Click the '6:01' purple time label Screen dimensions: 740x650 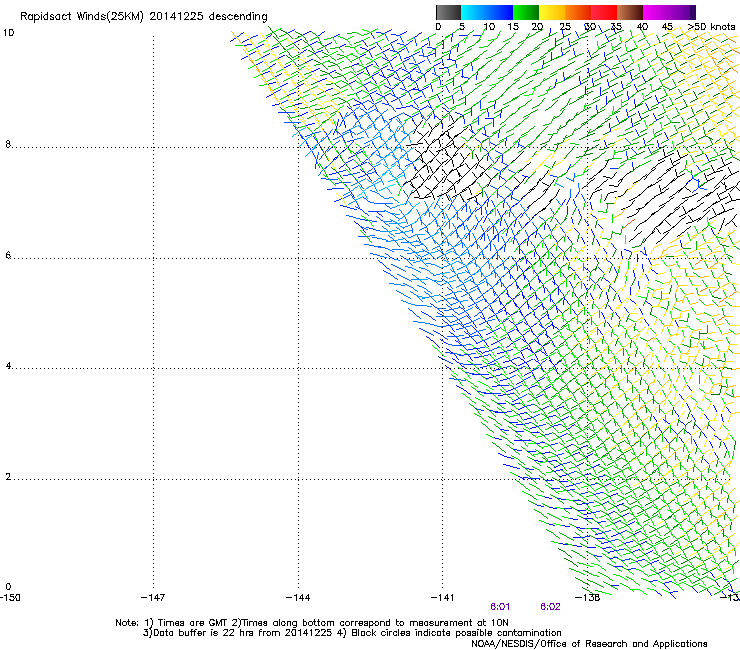[x=500, y=607]
